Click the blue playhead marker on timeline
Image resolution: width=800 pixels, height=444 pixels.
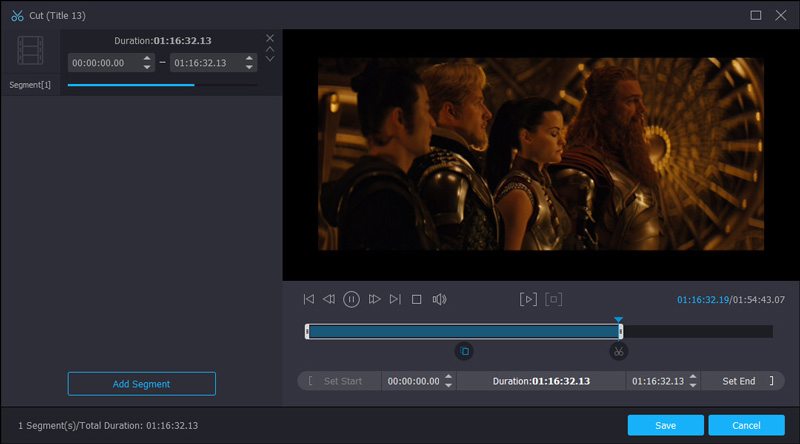(619, 321)
